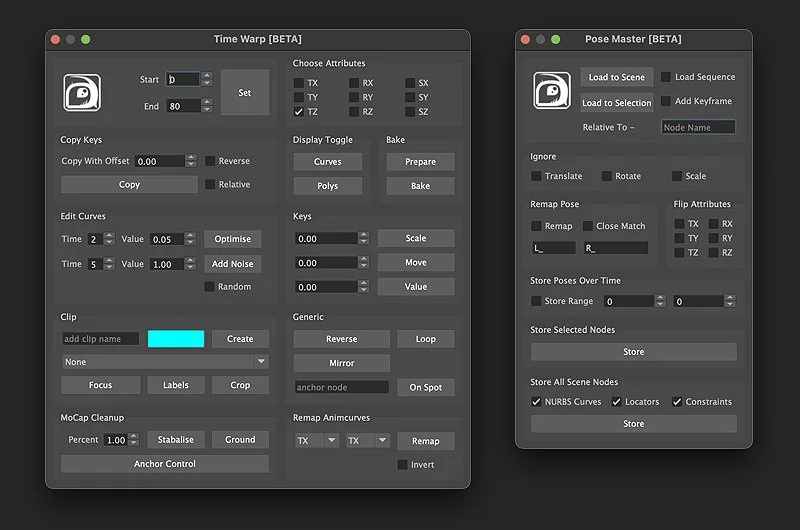Enable the Relative checkbox in Copy Keys
This screenshot has height=530, width=800.
click(x=210, y=184)
